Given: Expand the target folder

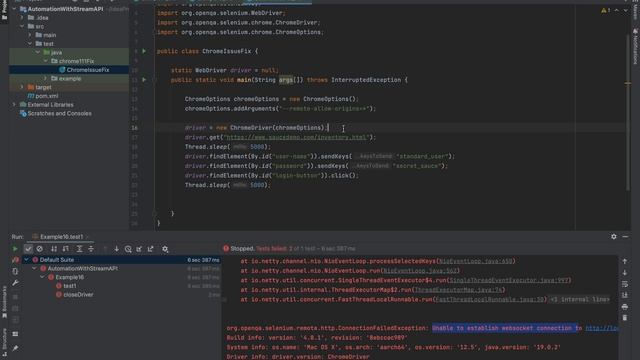Looking at the screenshot, I should [22, 87].
